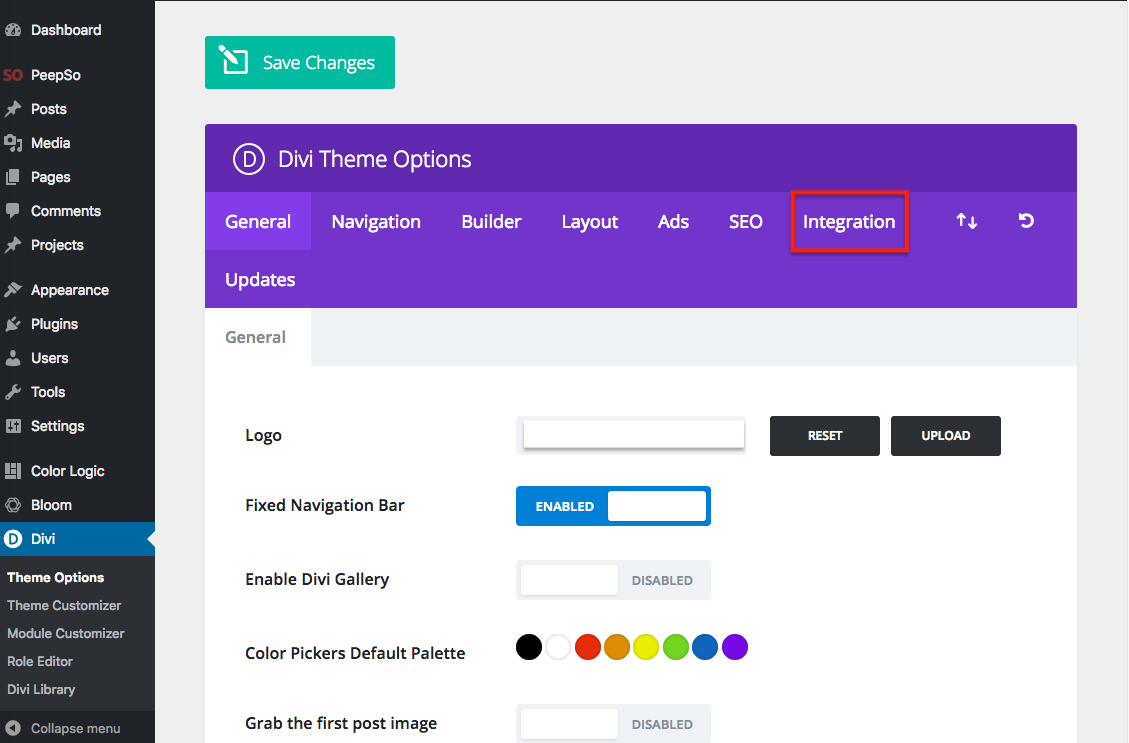Screen dimensions: 1129x743
Task: Open Theme Options submenu item
Action: (55, 577)
